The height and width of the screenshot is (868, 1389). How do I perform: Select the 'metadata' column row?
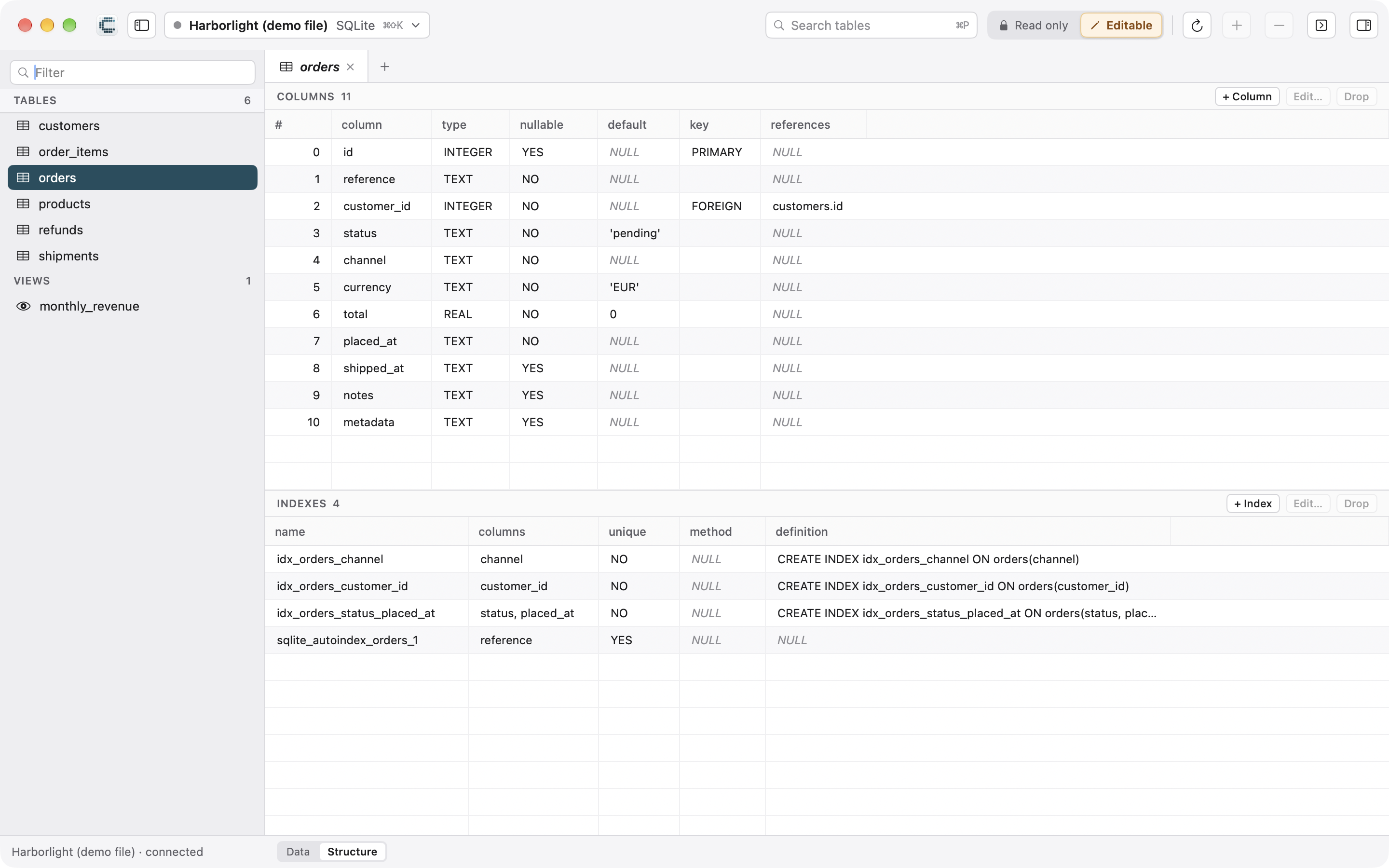[827, 422]
